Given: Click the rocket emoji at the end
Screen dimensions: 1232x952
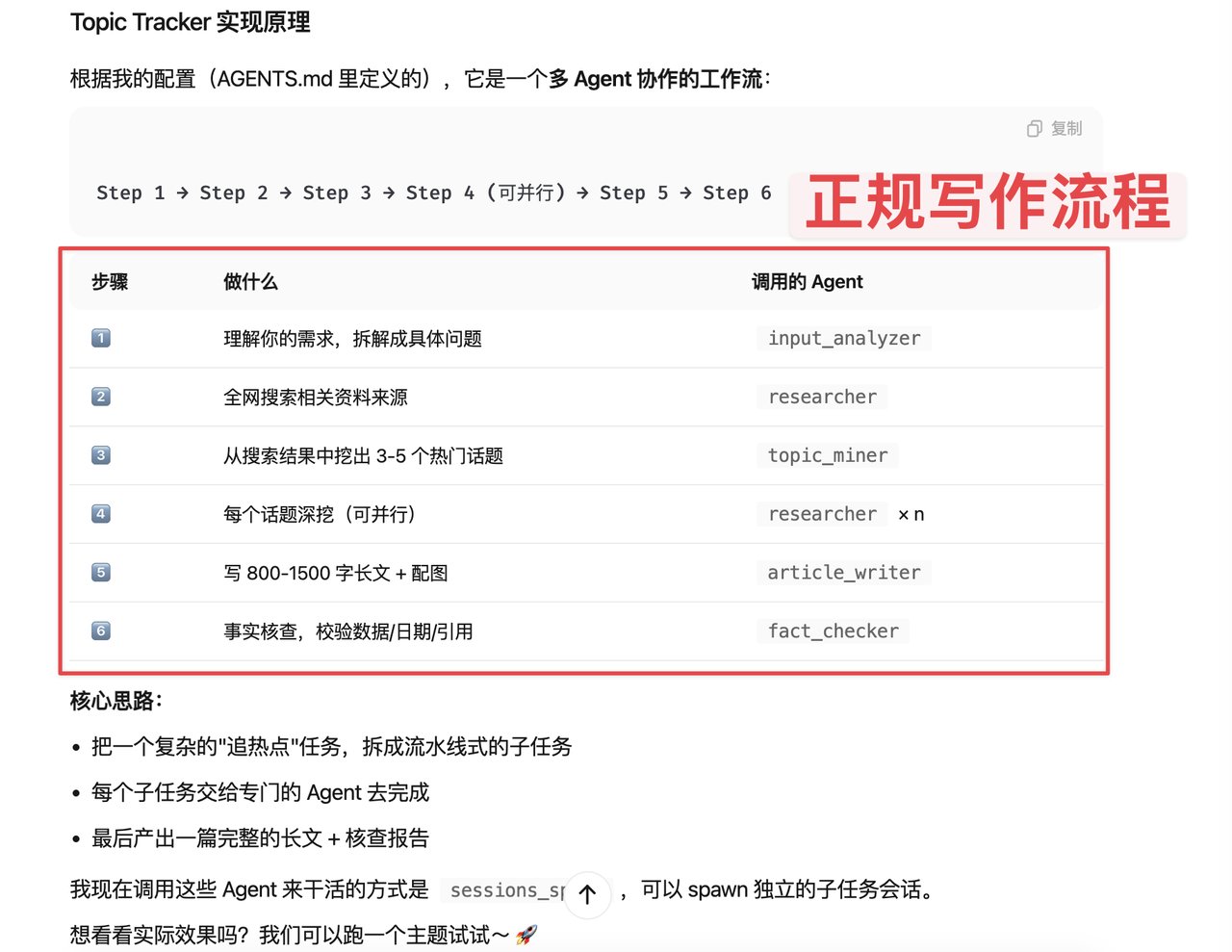Looking at the screenshot, I should pos(526,935).
